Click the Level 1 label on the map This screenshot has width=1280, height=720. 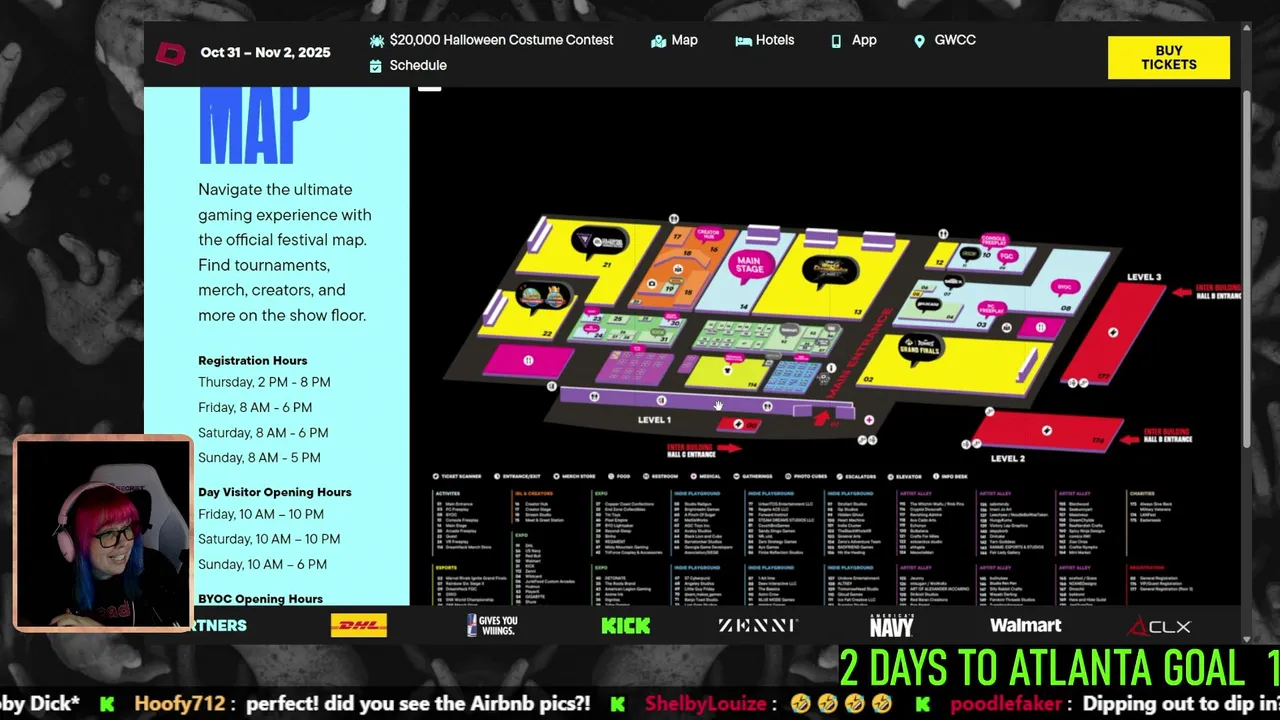pyautogui.click(x=654, y=420)
